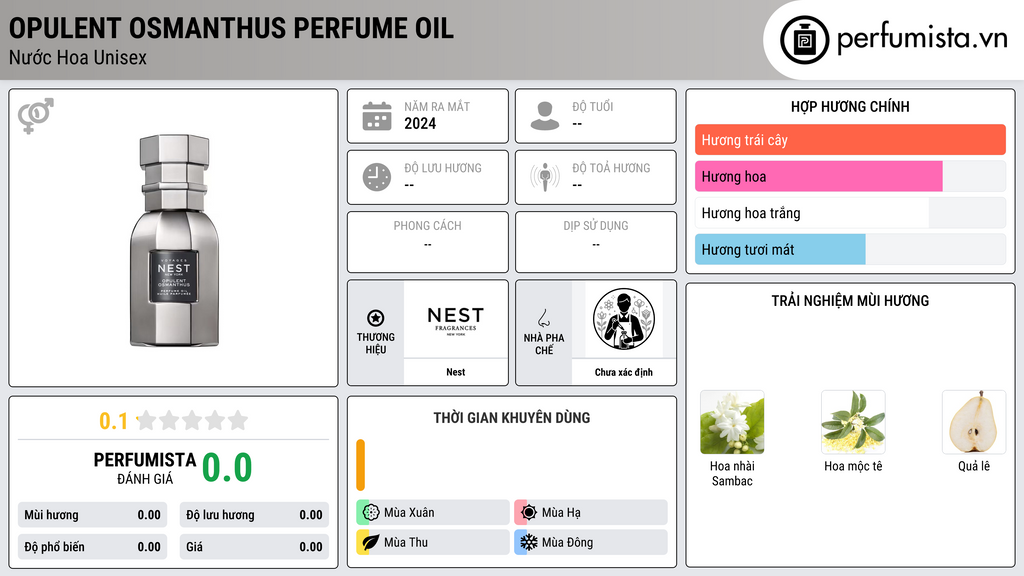Click the Độ phổ biến 0.00 score row
Screen dimensions: 1024x576
pyautogui.click(x=93, y=547)
